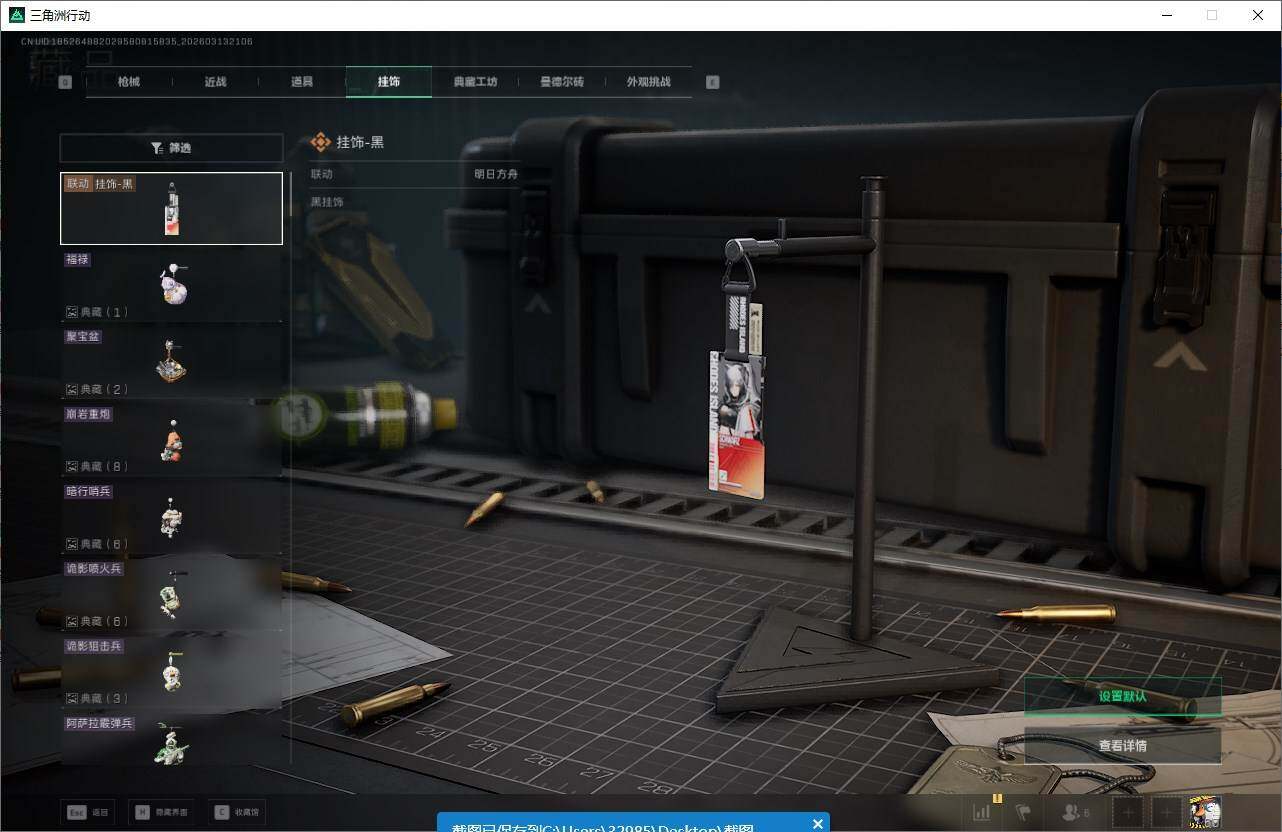The height and width of the screenshot is (832, 1282).
Task: Click the orange rarity icon beside 挂饰-黑 title
Action: point(320,142)
